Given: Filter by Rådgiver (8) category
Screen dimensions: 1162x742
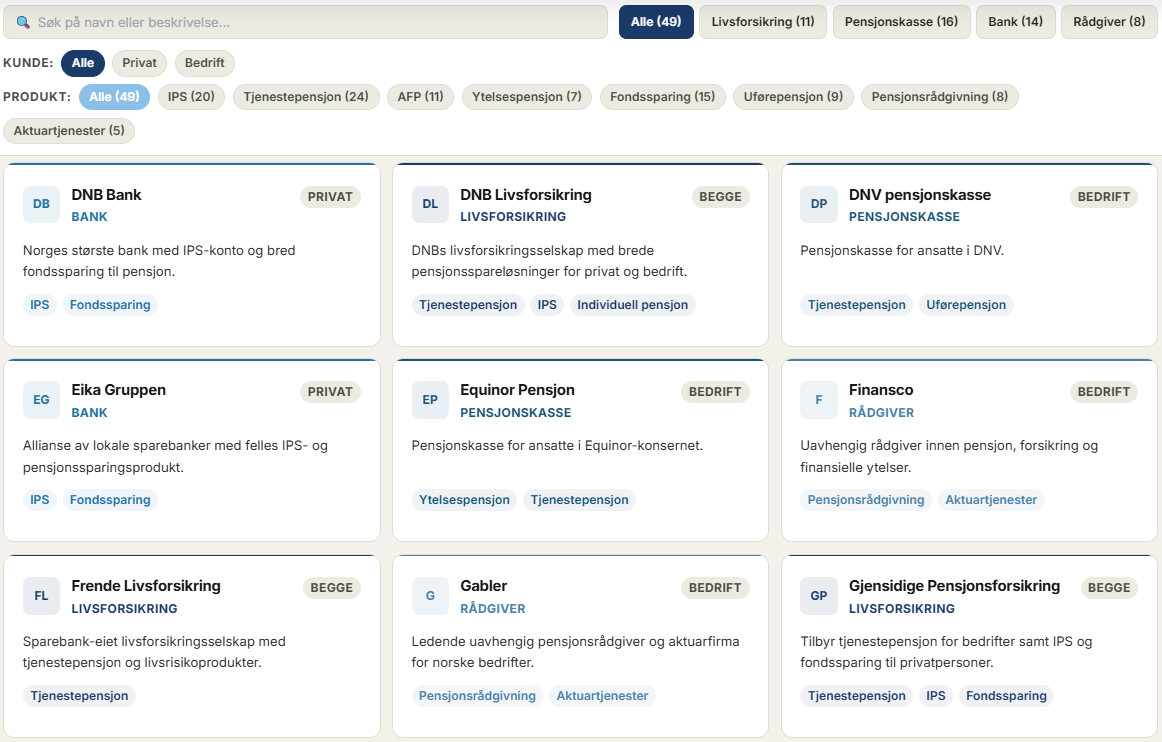Looking at the screenshot, I should [x=1109, y=21].
